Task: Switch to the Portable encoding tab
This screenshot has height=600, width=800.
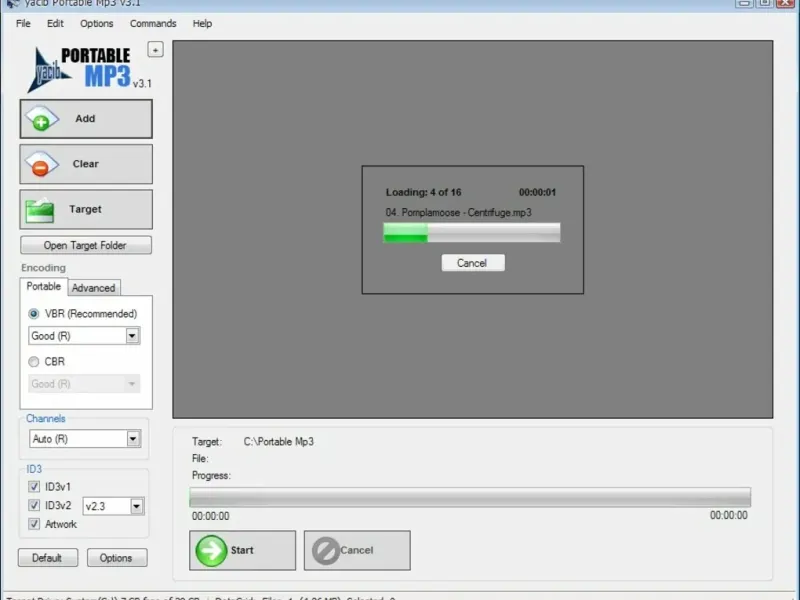Action: click(43, 286)
